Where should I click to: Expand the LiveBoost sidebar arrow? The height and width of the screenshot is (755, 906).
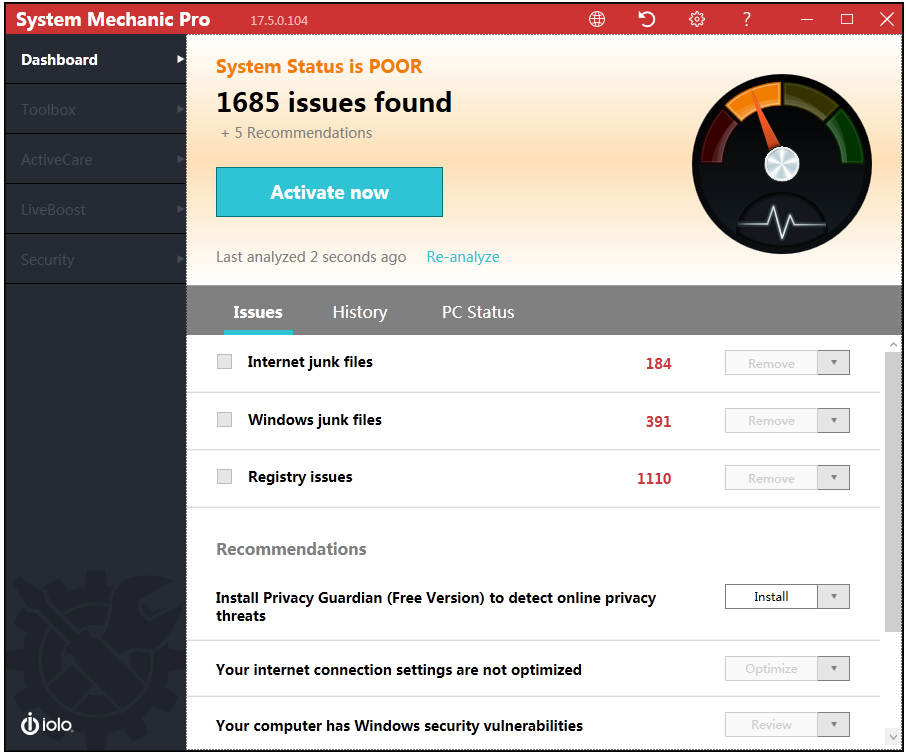click(180, 209)
